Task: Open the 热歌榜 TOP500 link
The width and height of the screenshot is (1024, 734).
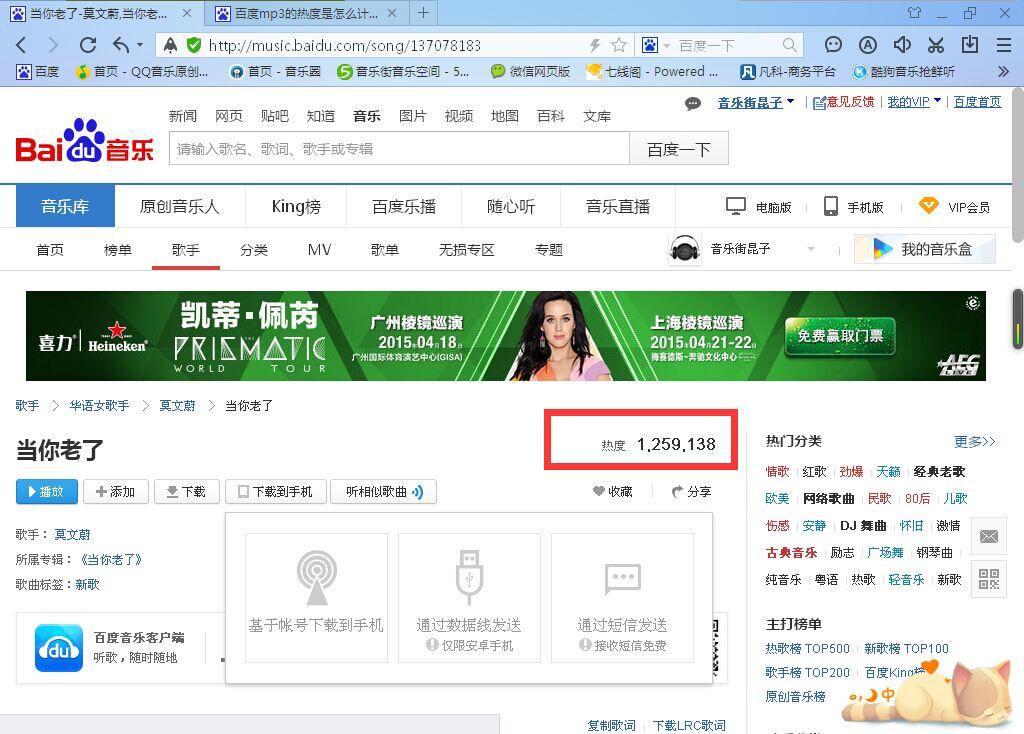Action: 807,648
